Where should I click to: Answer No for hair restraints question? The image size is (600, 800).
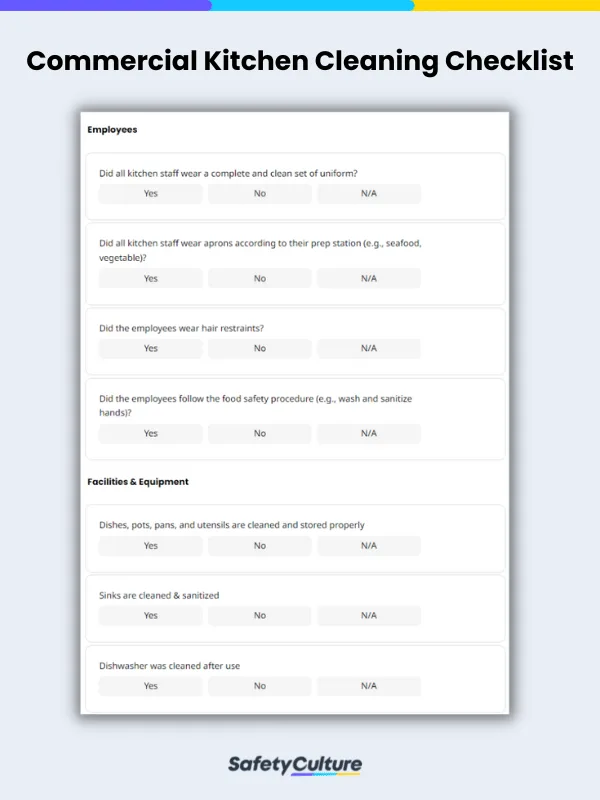coord(260,348)
